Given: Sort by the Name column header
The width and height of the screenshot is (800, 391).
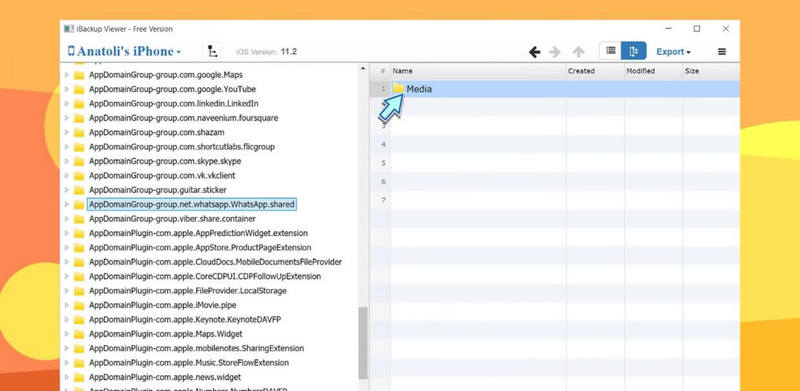Looking at the screenshot, I should tap(478, 71).
